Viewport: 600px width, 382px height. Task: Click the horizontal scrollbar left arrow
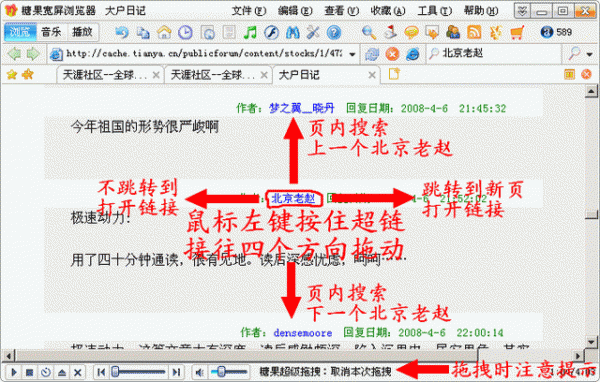click(x=9, y=356)
